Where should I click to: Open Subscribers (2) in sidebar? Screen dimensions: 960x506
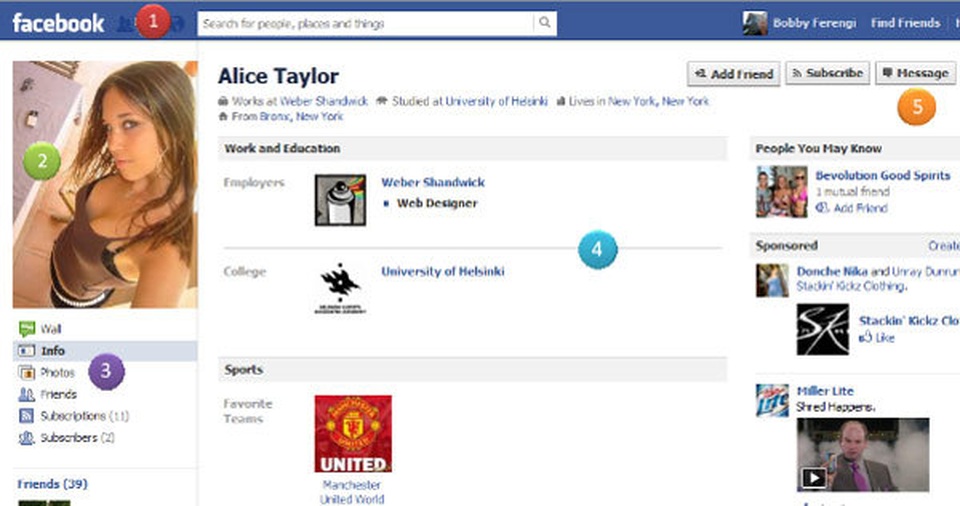pyautogui.click(x=77, y=437)
